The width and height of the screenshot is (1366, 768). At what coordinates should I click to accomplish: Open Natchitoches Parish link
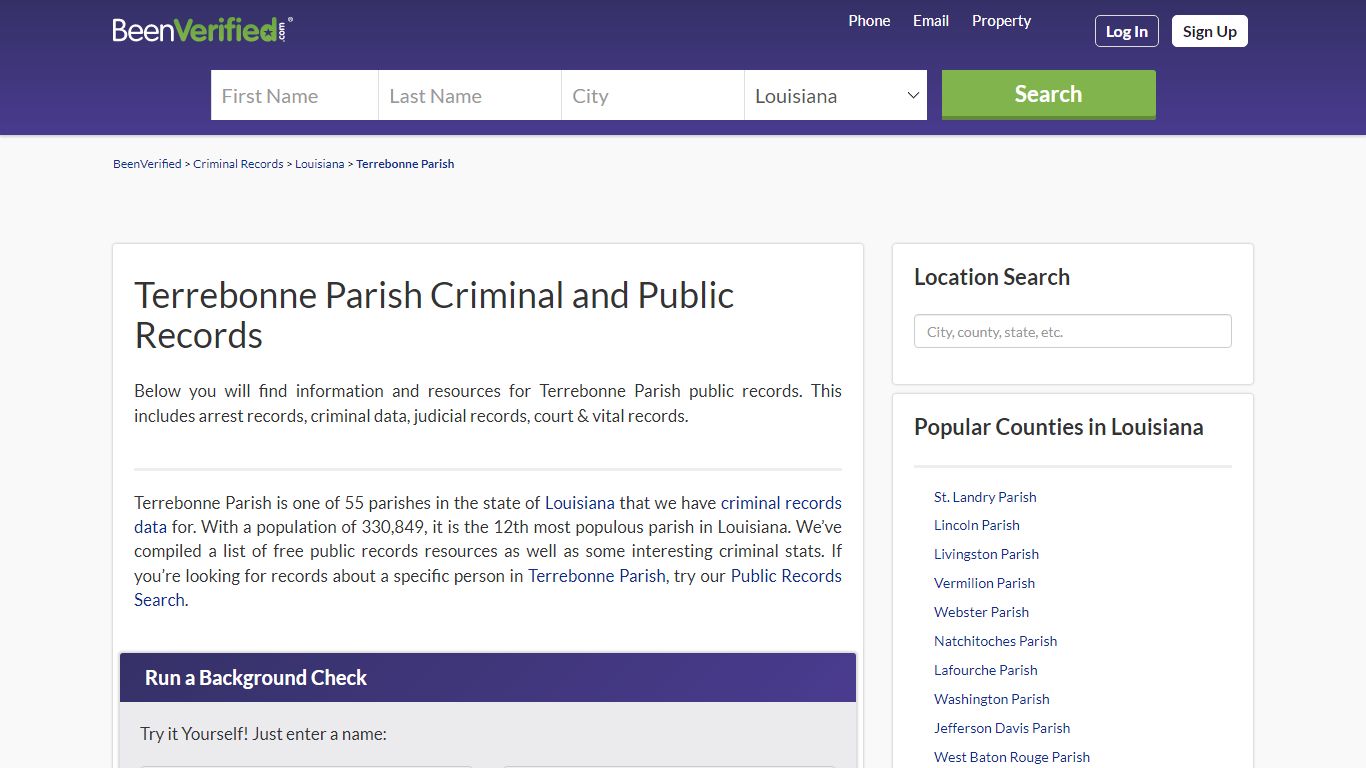tap(995, 641)
